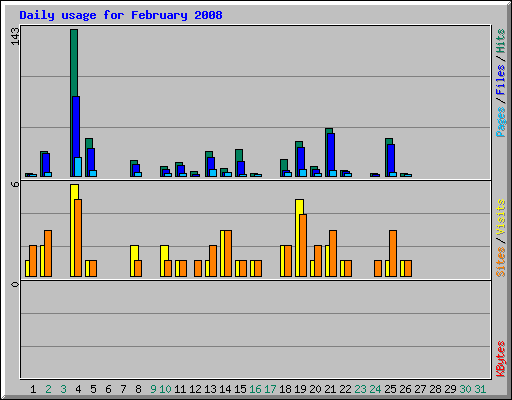Click the 'Visits' legend label
The width and height of the screenshot is (512, 400).
pyautogui.click(x=500, y=218)
